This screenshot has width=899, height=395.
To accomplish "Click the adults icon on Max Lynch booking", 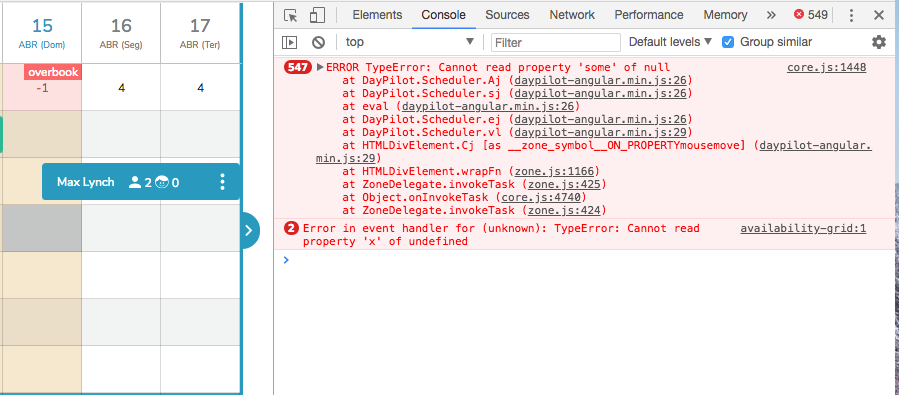I will [135, 183].
